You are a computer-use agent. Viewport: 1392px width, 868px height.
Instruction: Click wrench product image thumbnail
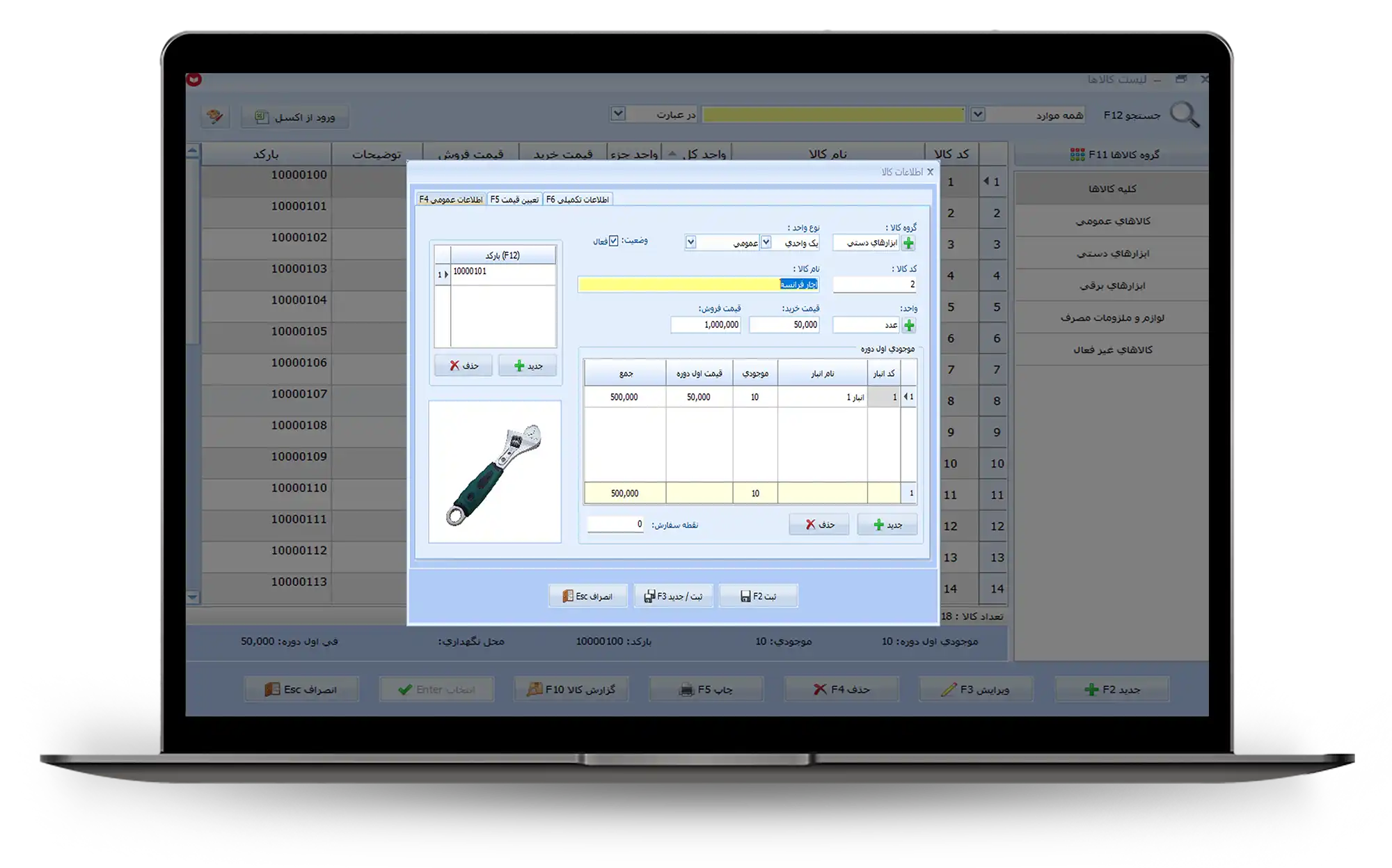pos(495,471)
